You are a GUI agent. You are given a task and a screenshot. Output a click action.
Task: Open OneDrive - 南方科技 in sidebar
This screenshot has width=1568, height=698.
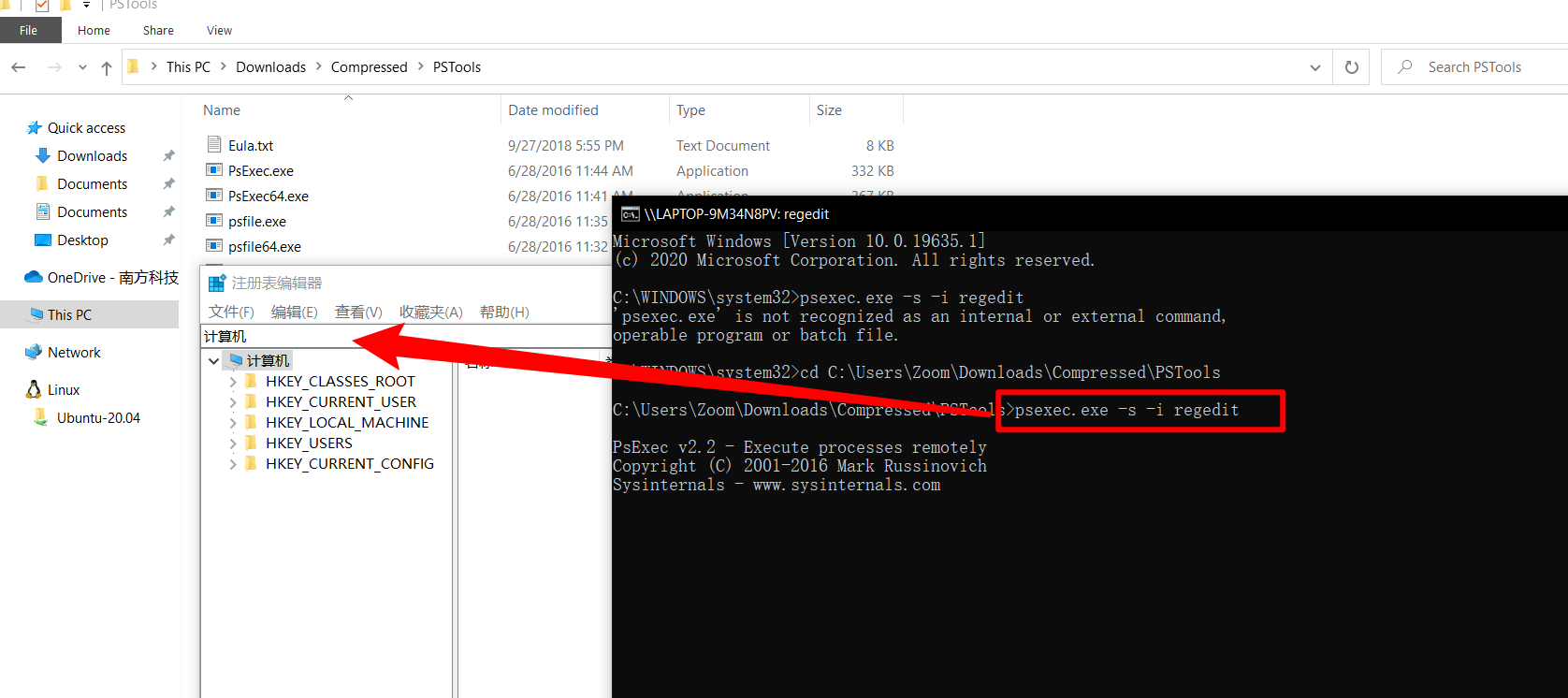112,278
